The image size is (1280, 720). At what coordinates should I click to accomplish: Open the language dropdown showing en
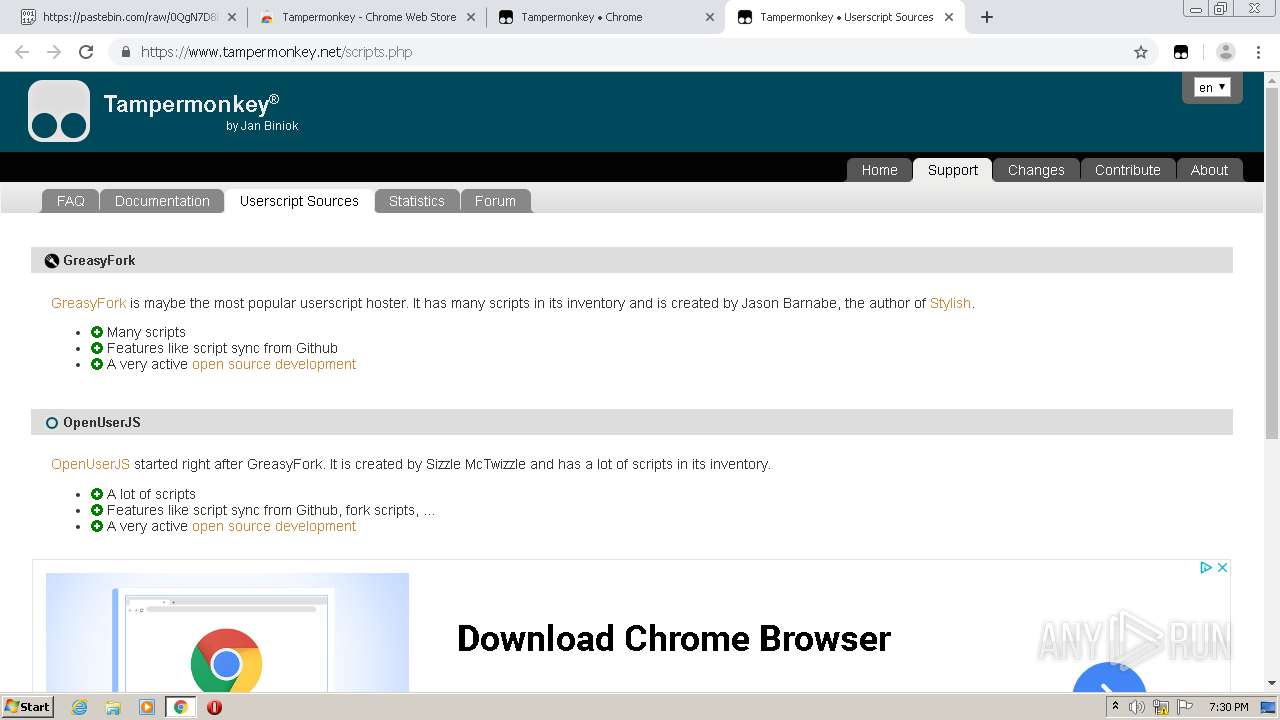click(x=1212, y=88)
